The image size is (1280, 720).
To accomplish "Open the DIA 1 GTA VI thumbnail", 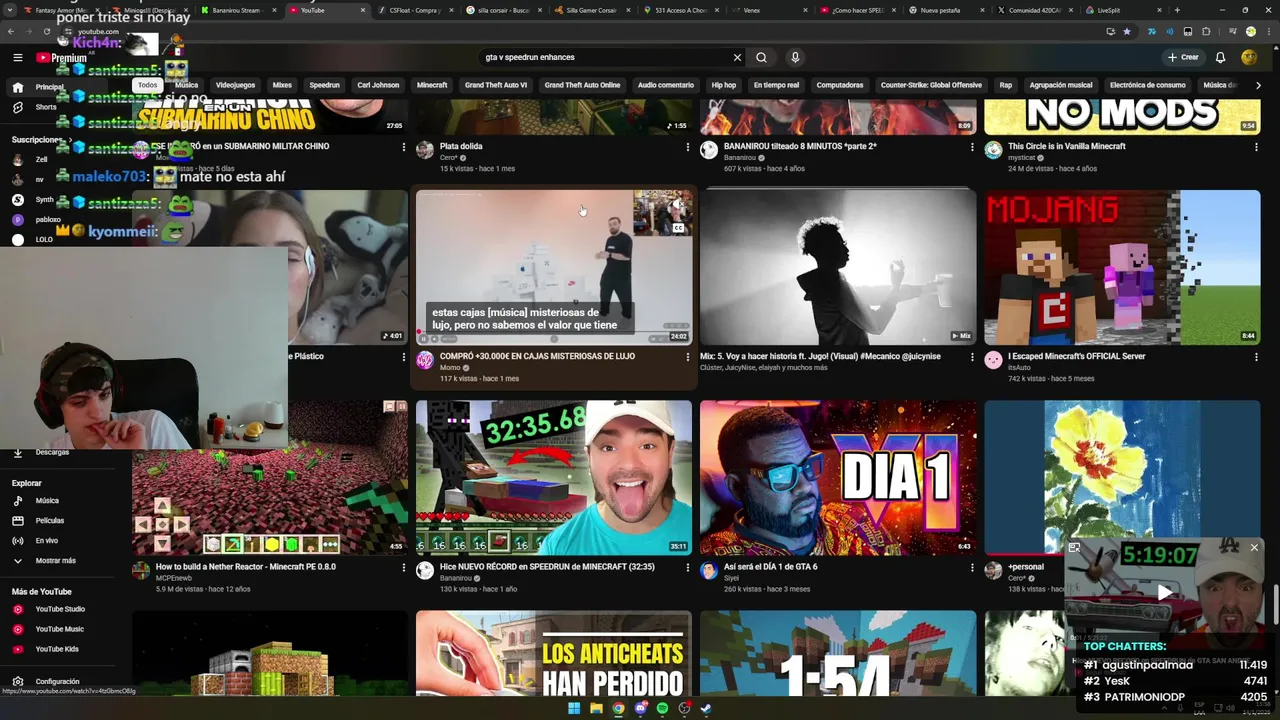I will tap(838, 477).
